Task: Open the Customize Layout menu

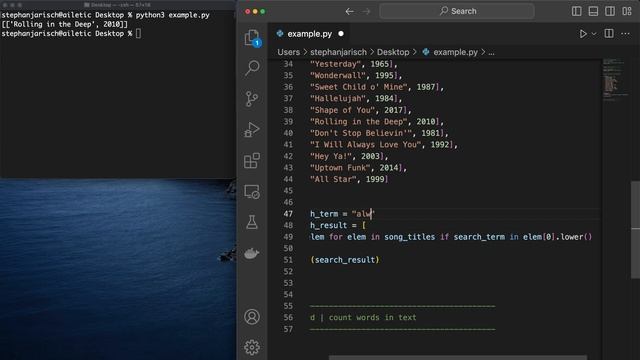Action: pyautogui.click(x=627, y=11)
